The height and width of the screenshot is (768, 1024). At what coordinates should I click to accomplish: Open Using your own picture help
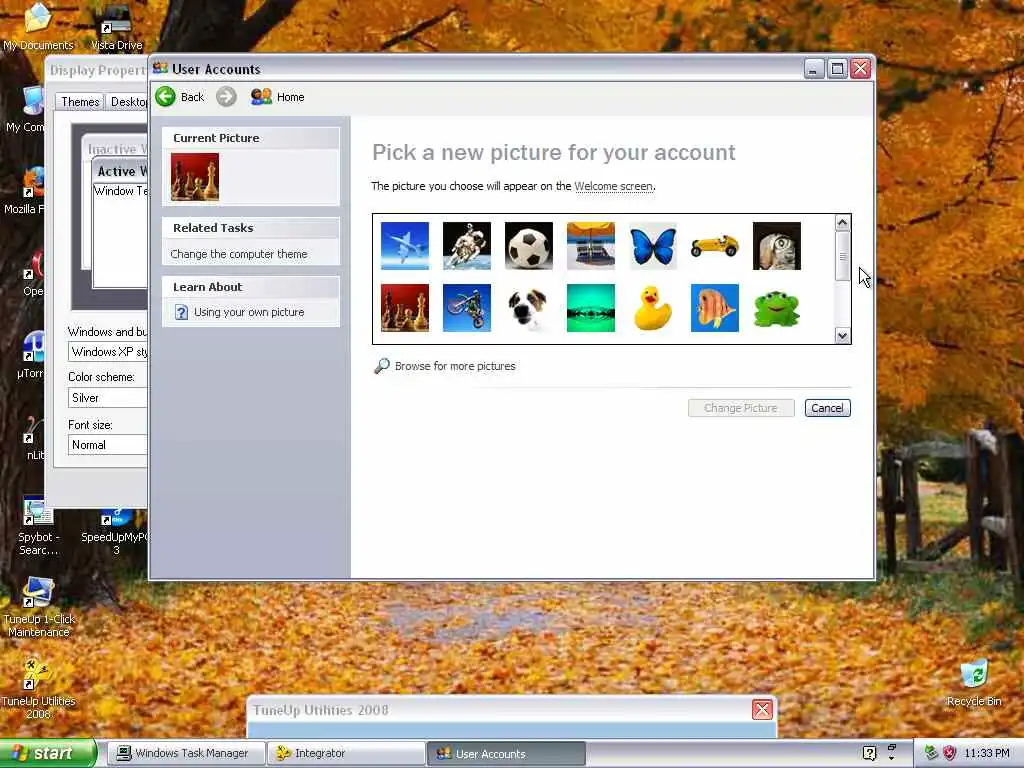pyautogui.click(x=249, y=312)
